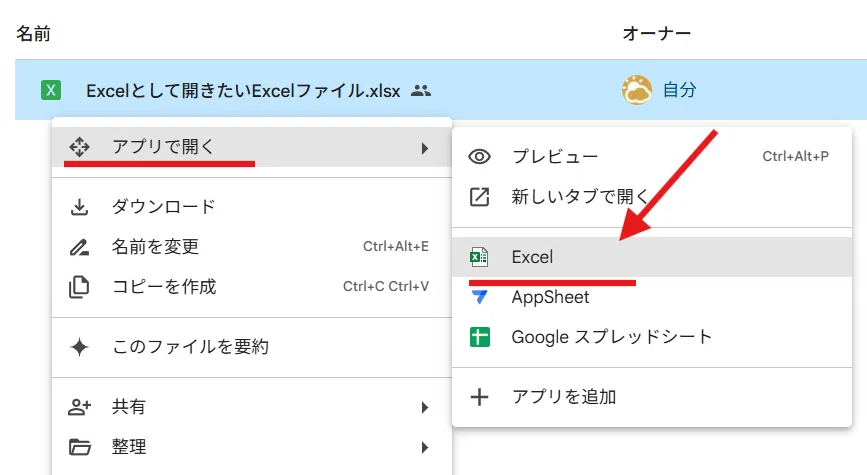Screen dimensions: 867x475
Task: Click the add-person share icon
Action: click(x=79, y=407)
